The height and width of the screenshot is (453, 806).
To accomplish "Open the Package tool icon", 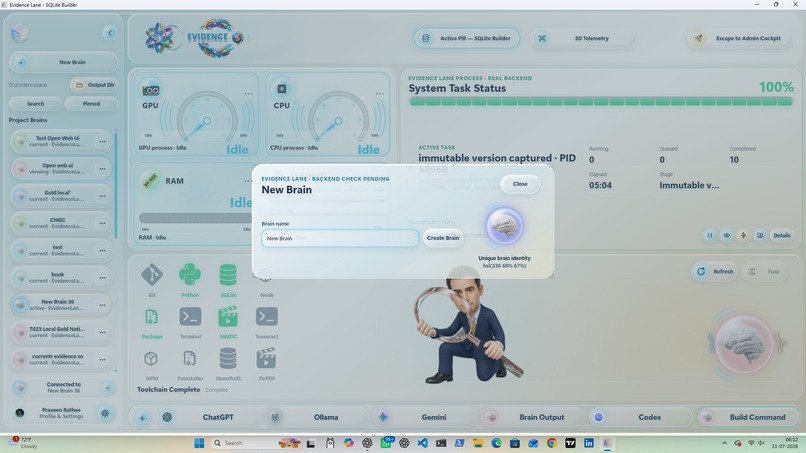I will click(152, 317).
